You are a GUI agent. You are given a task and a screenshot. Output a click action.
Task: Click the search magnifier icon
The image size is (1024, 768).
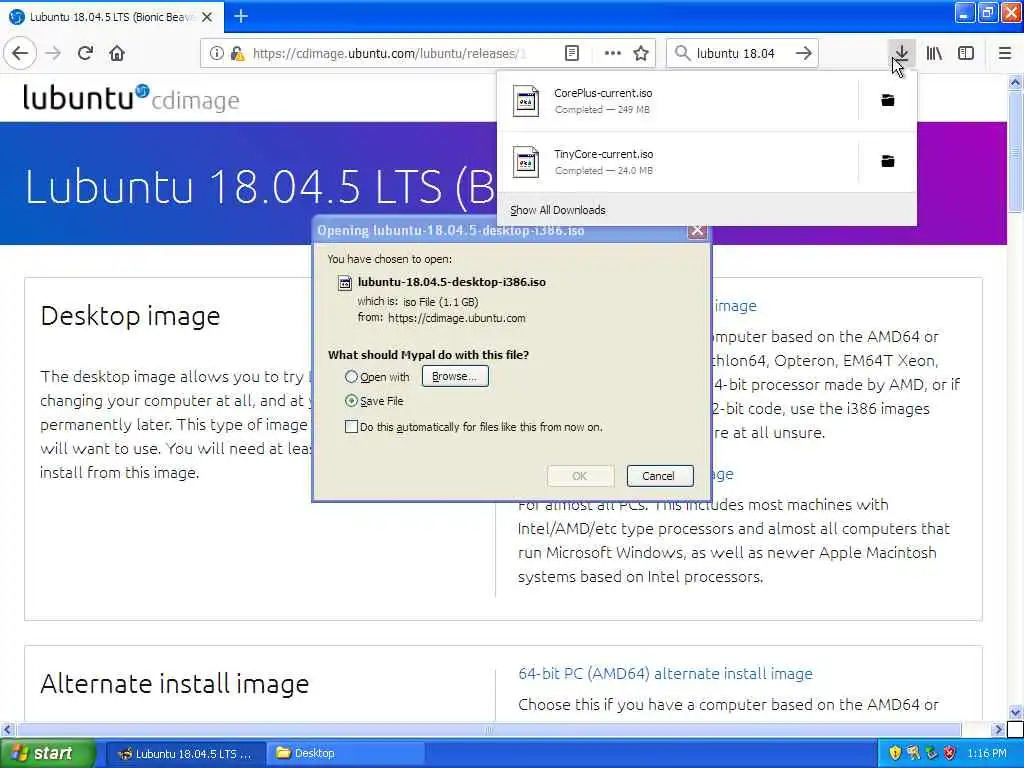pos(682,53)
